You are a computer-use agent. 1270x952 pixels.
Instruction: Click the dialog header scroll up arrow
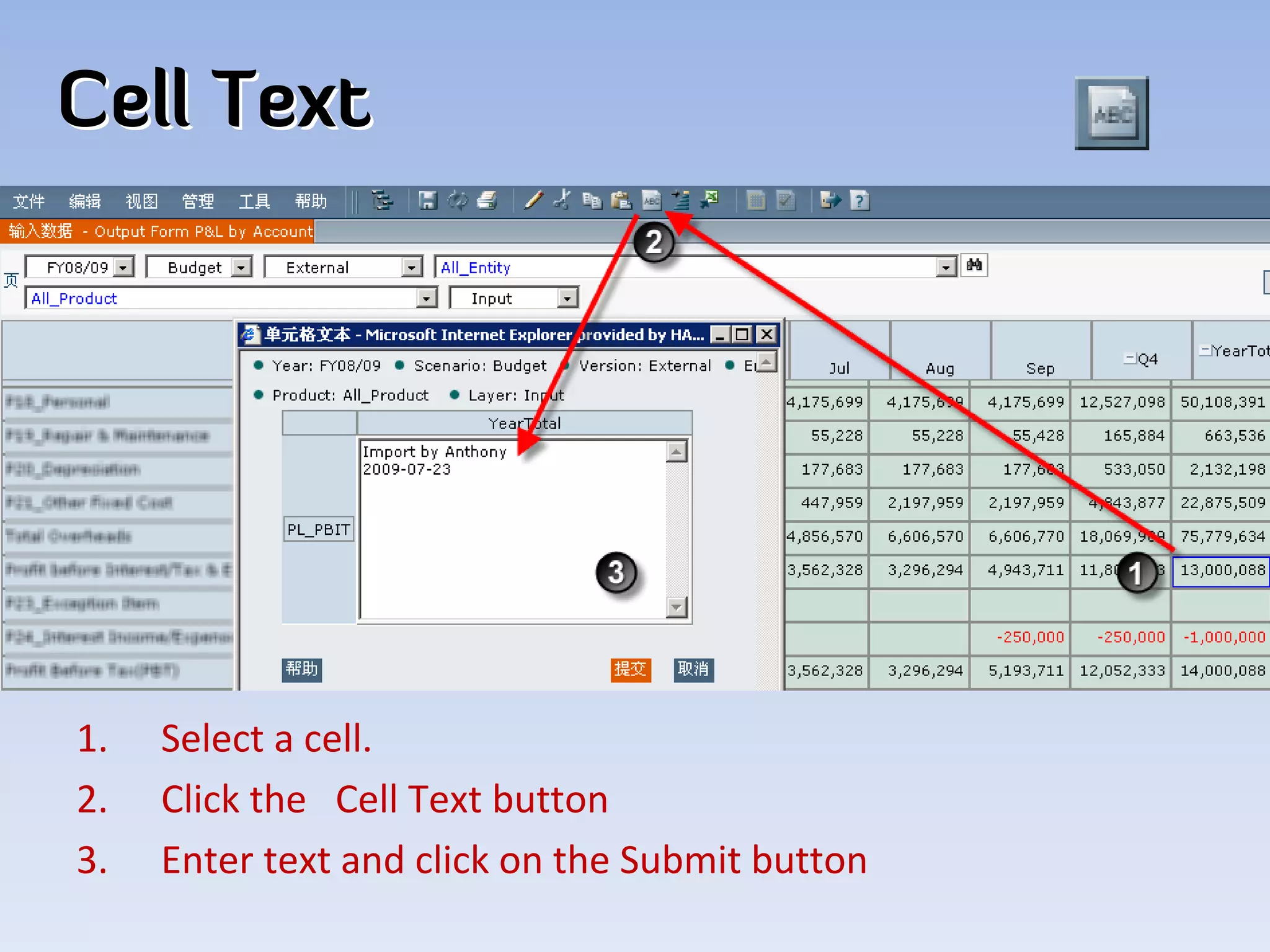[767, 362]
